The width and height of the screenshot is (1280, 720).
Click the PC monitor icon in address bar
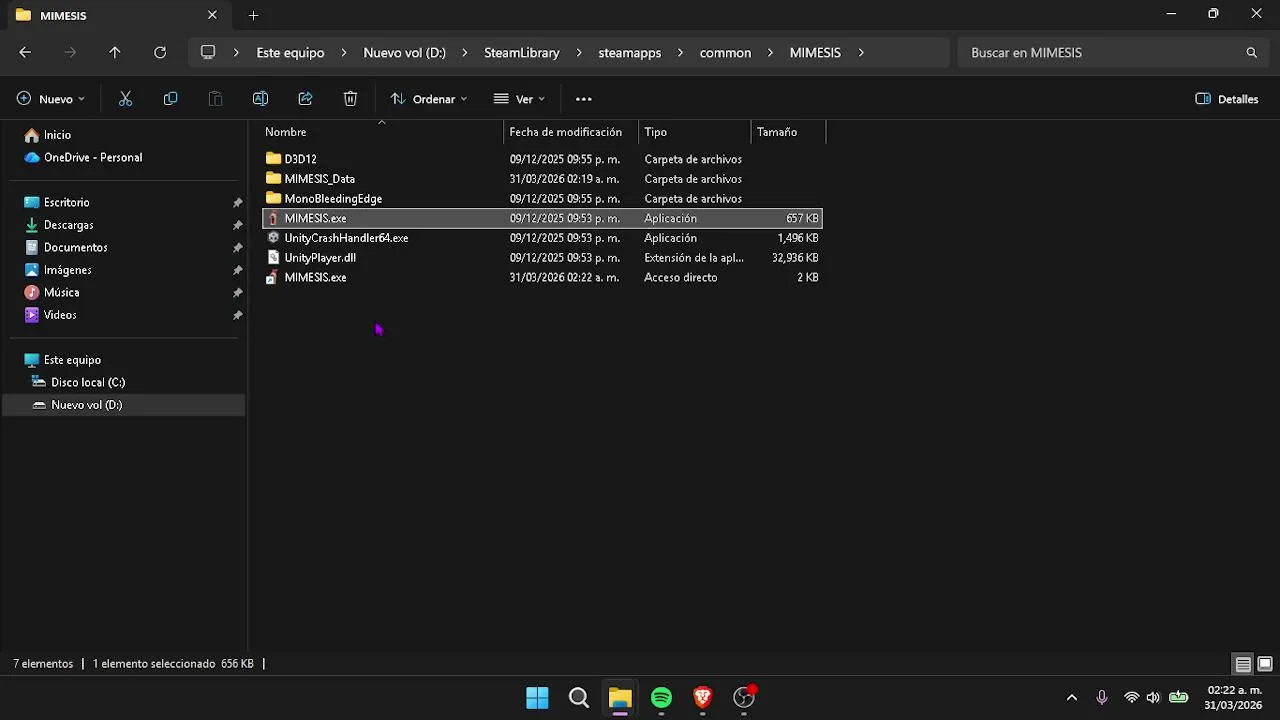pos(208,52)
